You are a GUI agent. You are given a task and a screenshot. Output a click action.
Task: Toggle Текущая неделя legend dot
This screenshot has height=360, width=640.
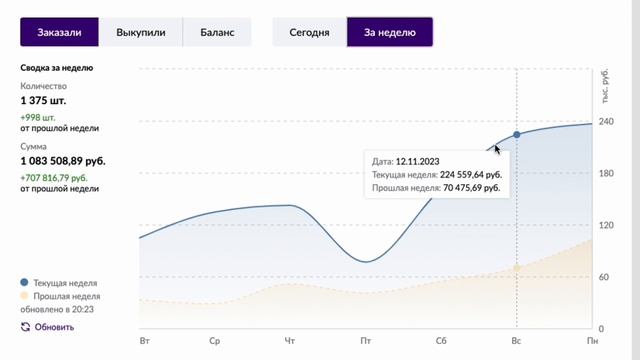click(24, 282)
